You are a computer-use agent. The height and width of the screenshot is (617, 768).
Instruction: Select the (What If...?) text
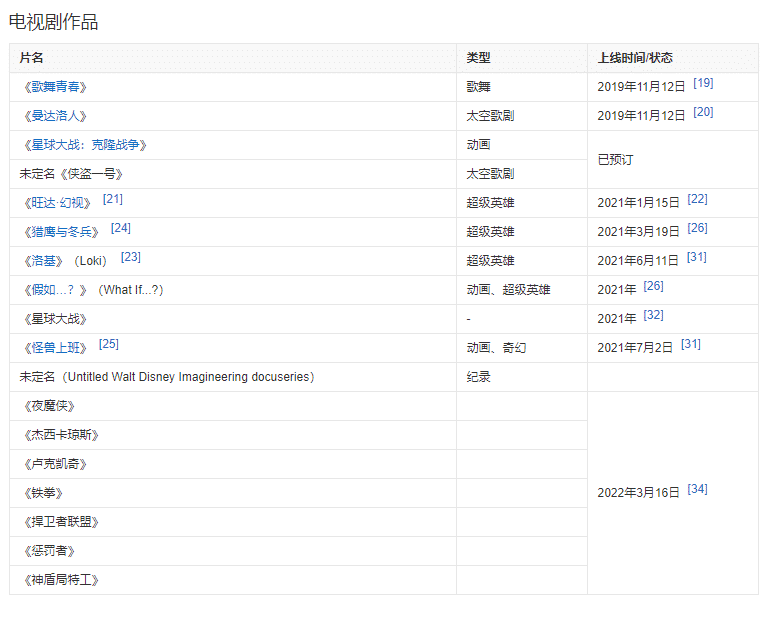pyautogui.click(x=131, y=290)
